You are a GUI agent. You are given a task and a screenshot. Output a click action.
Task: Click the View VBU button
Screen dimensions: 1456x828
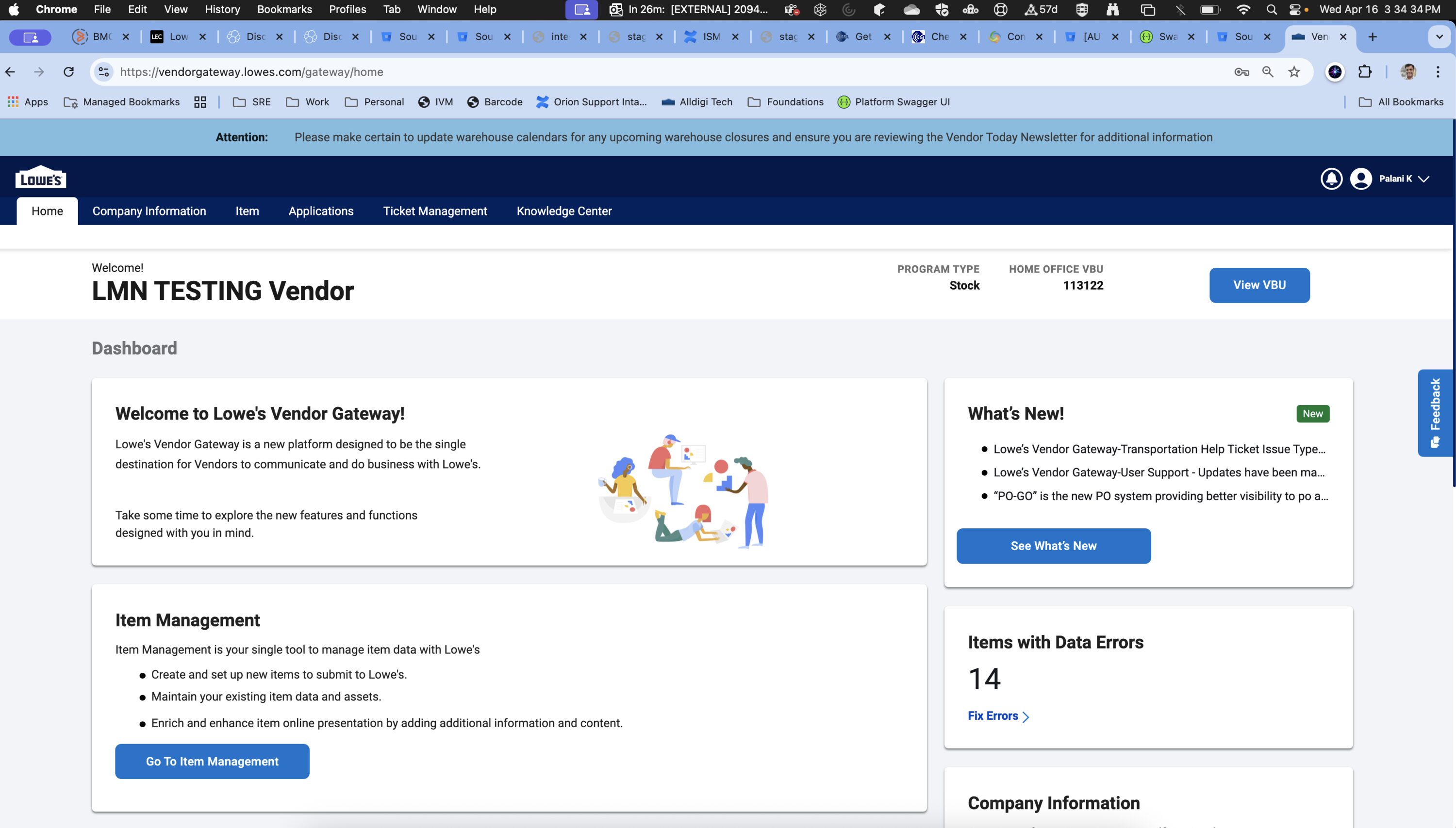click(1259, 285)
